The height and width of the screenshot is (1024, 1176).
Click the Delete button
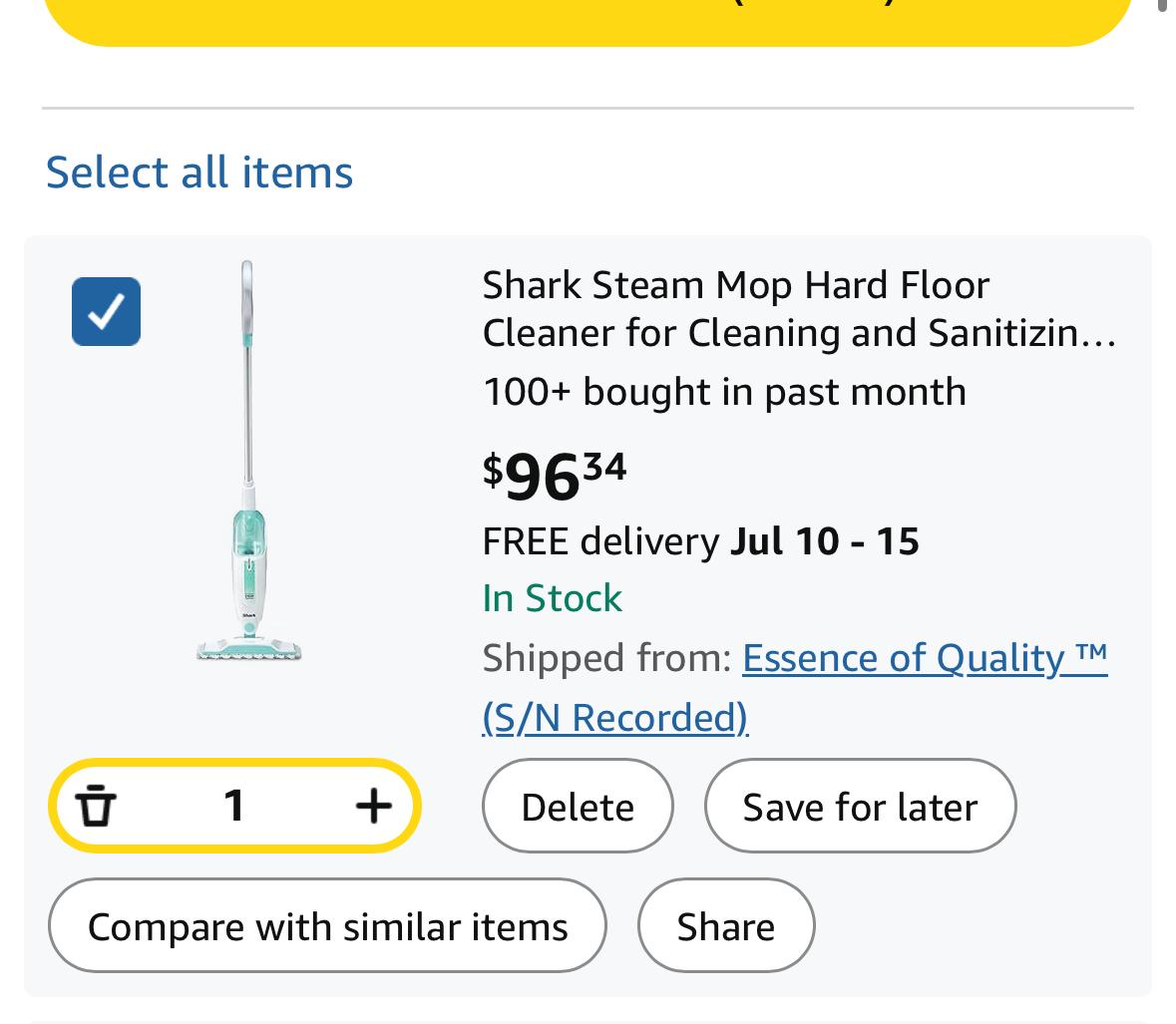point(578,806)
